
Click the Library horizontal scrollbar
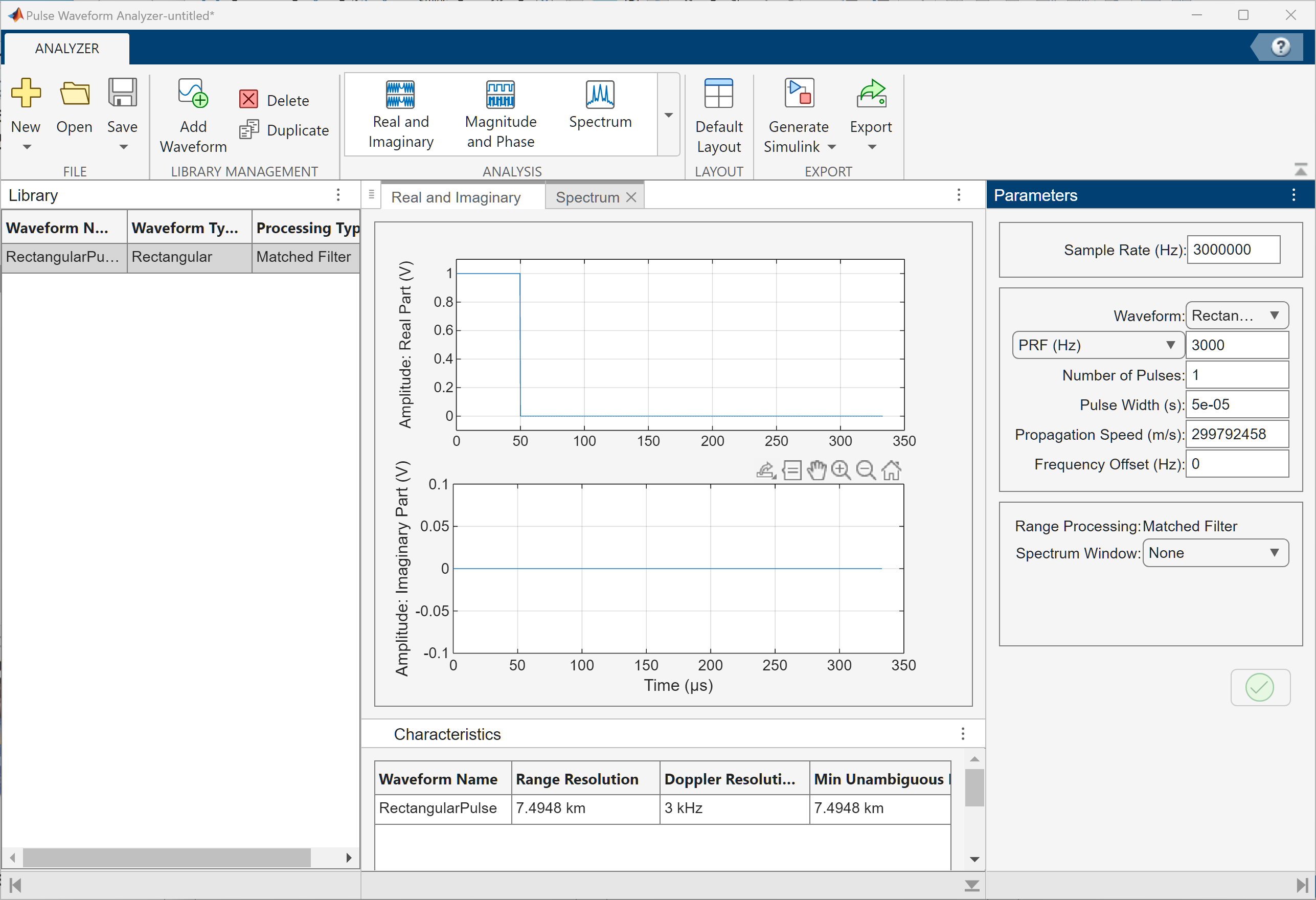[167, 857]
